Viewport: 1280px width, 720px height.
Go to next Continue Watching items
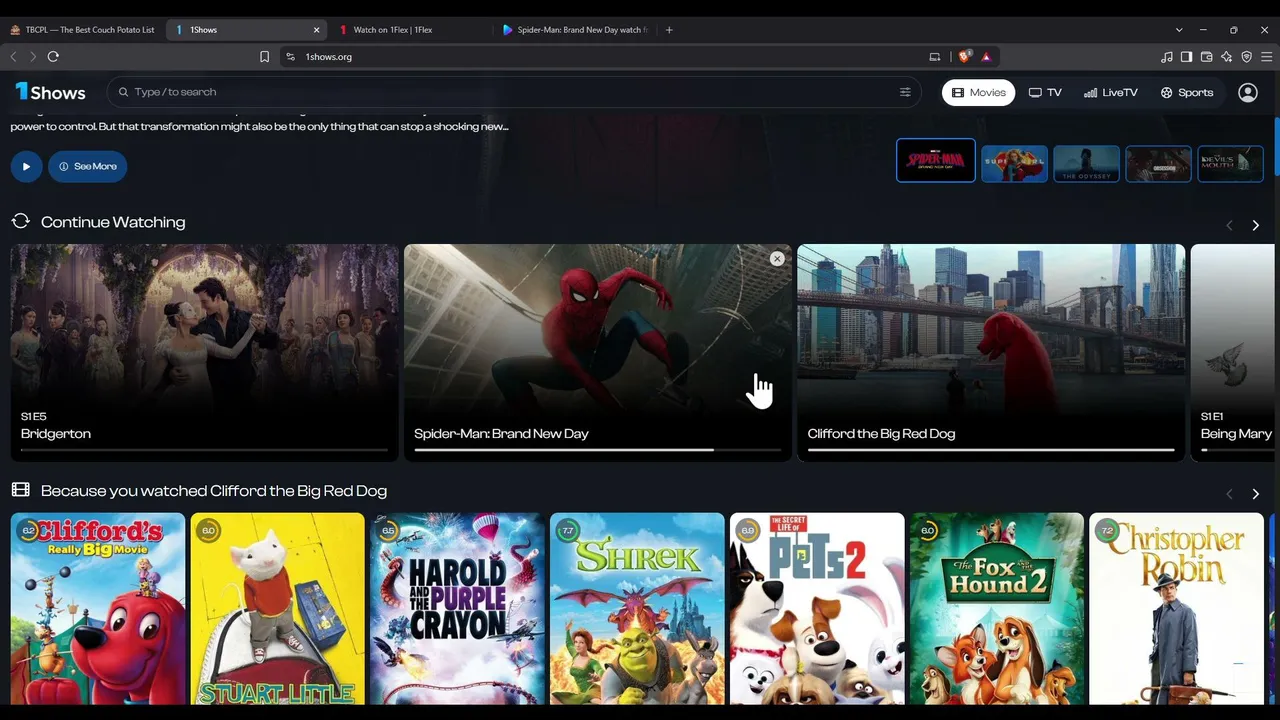[1256, 226]
